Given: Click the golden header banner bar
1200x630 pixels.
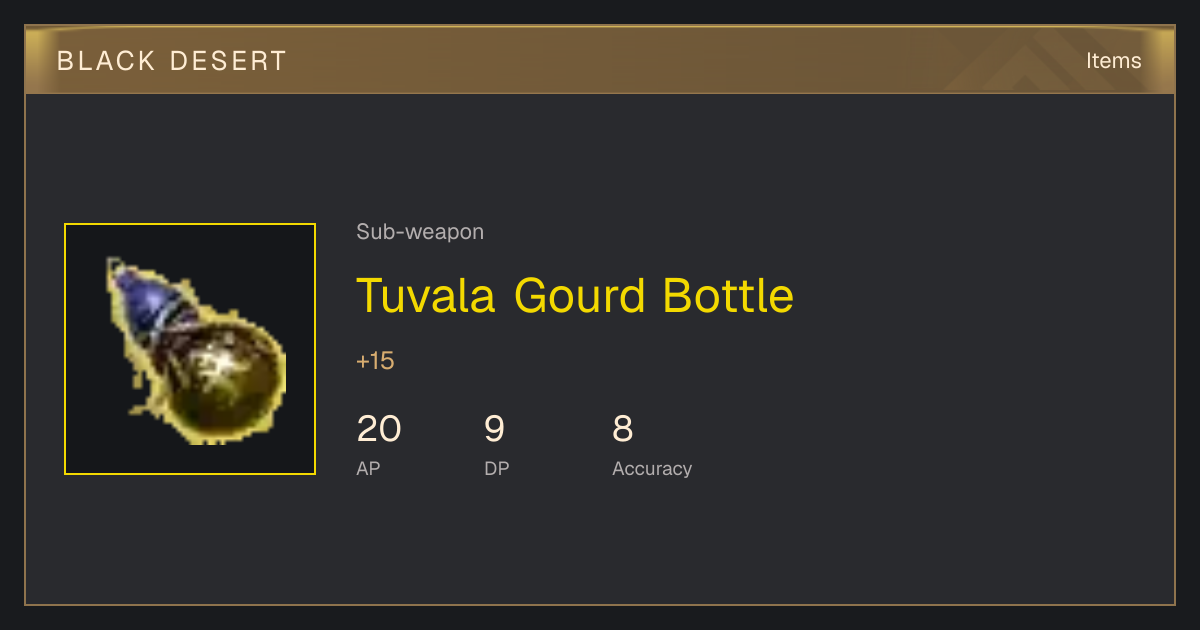Looking at the screenshot, I should point(600,60).
